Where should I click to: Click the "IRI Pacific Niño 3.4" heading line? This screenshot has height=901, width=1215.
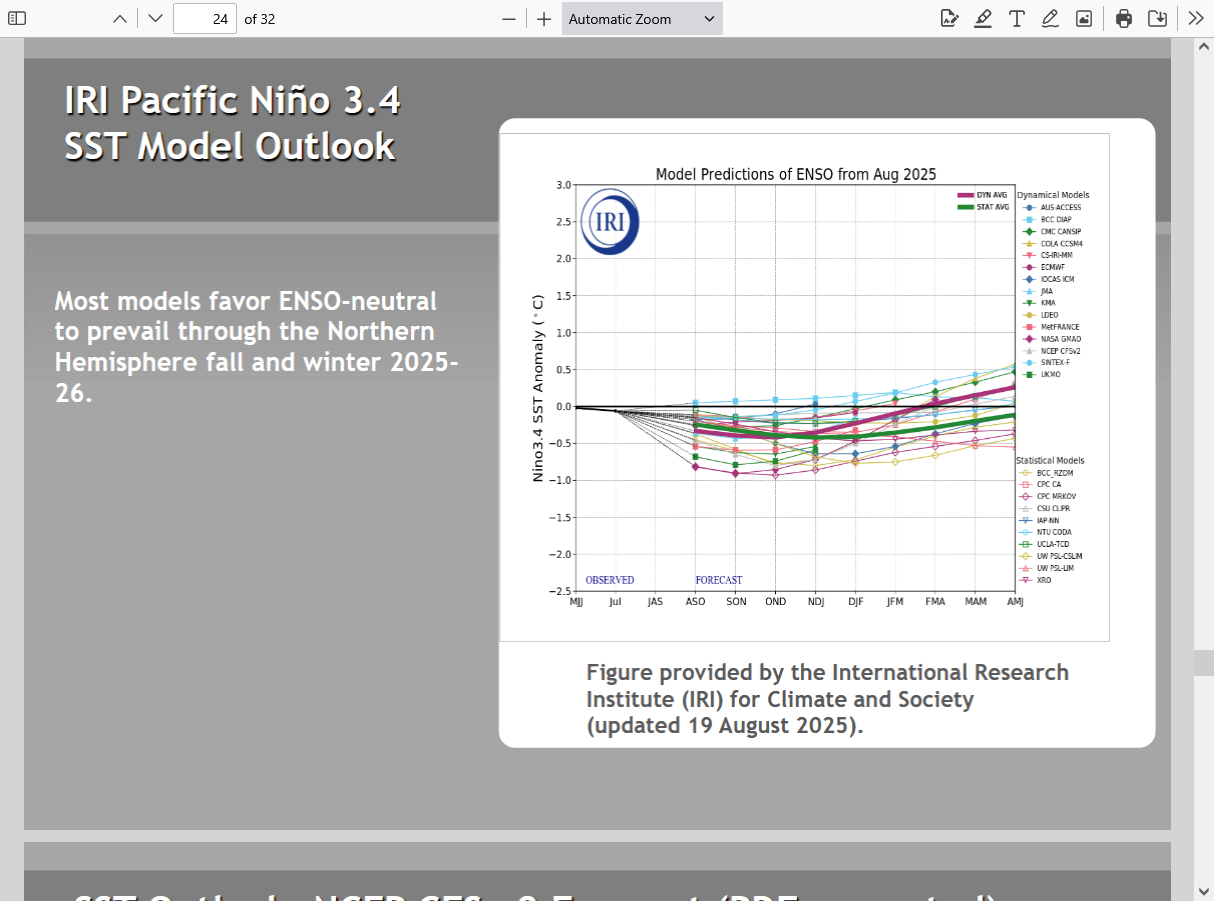point(232,100)
